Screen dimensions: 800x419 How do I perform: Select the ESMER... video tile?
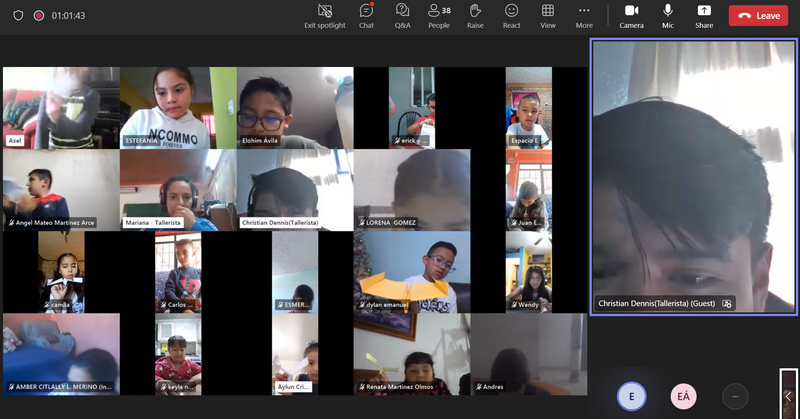point(295,272)
